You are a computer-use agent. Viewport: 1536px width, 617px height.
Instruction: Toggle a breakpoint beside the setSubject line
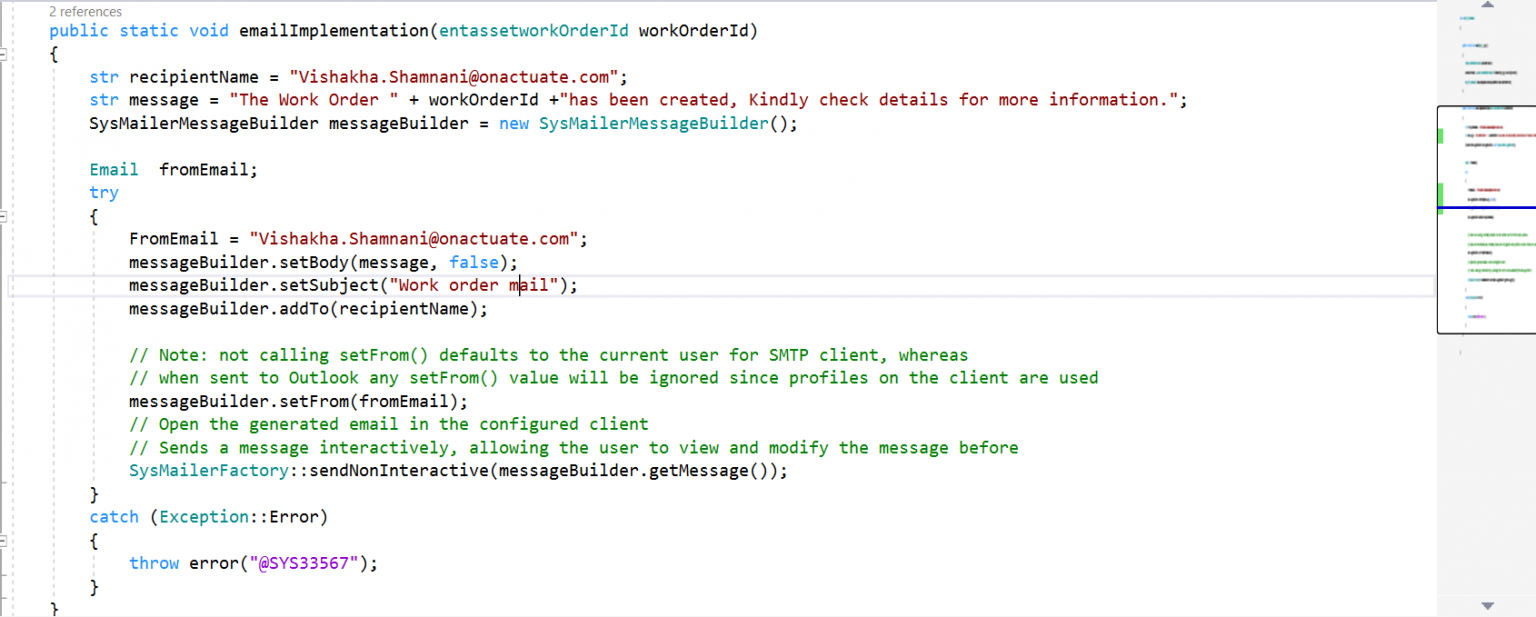tap(18, 285)
